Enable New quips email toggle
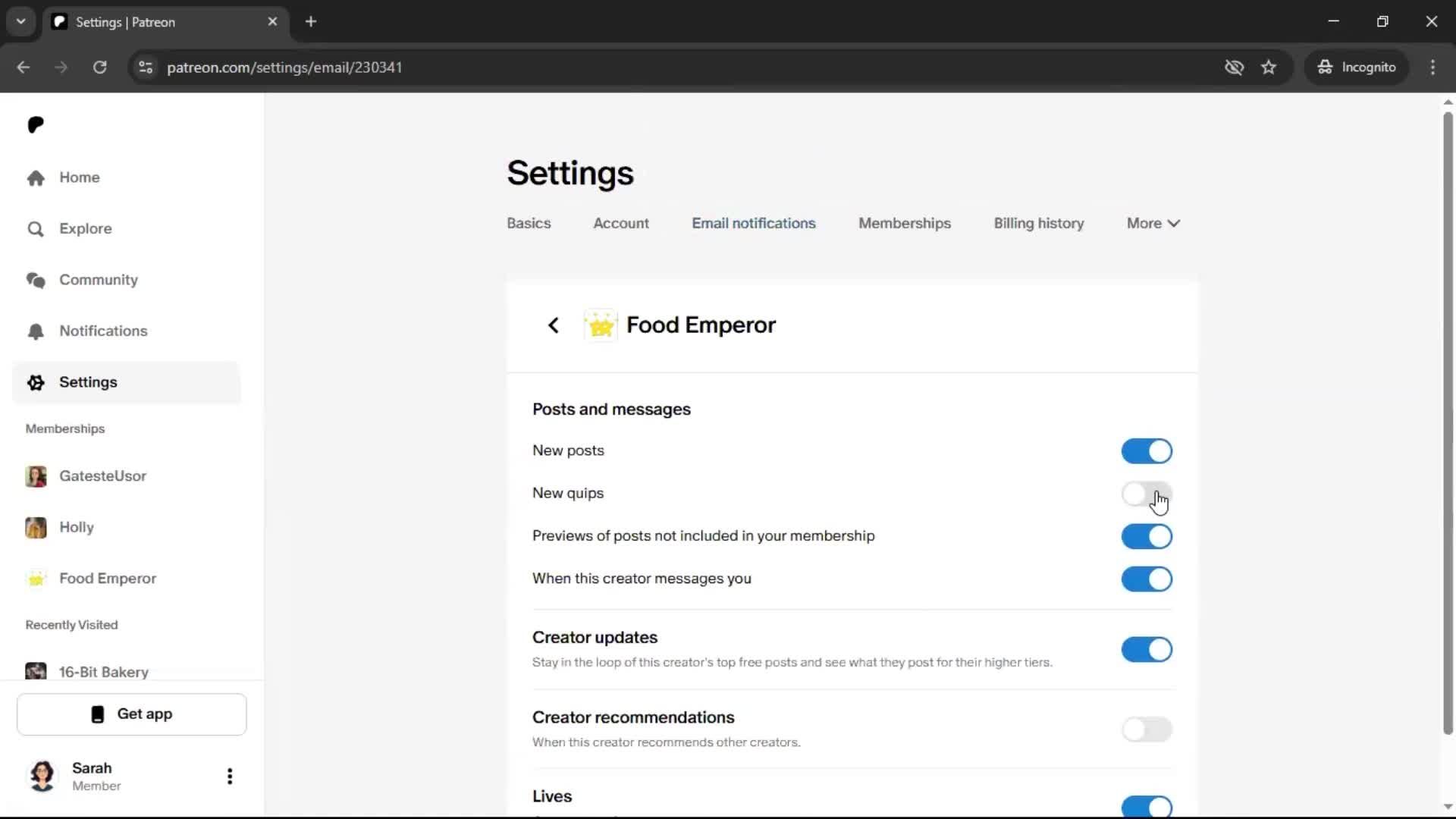 (1147, 494)
